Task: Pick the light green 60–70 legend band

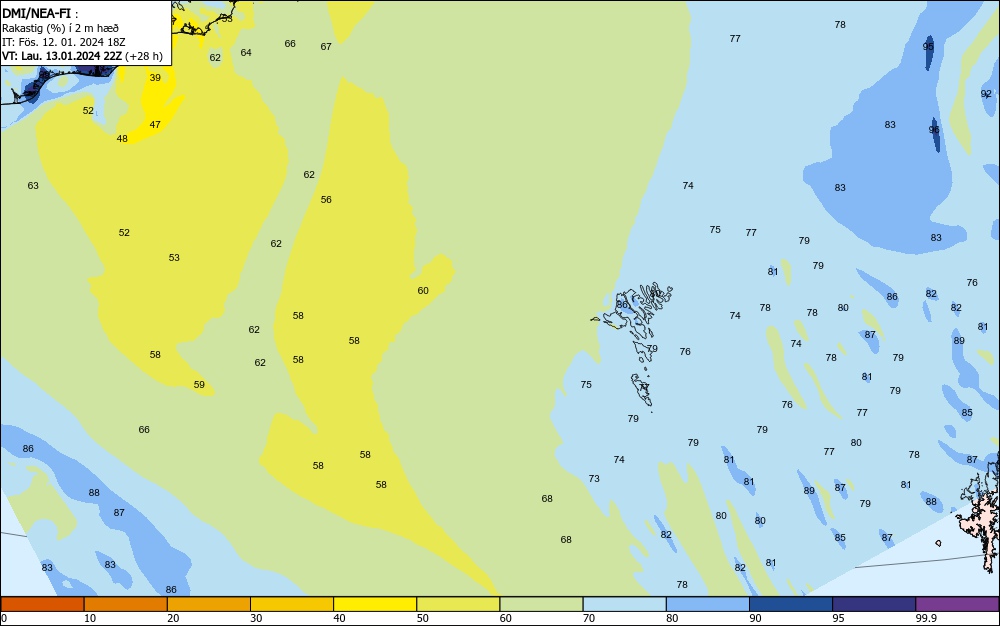Action: [541, 604]
